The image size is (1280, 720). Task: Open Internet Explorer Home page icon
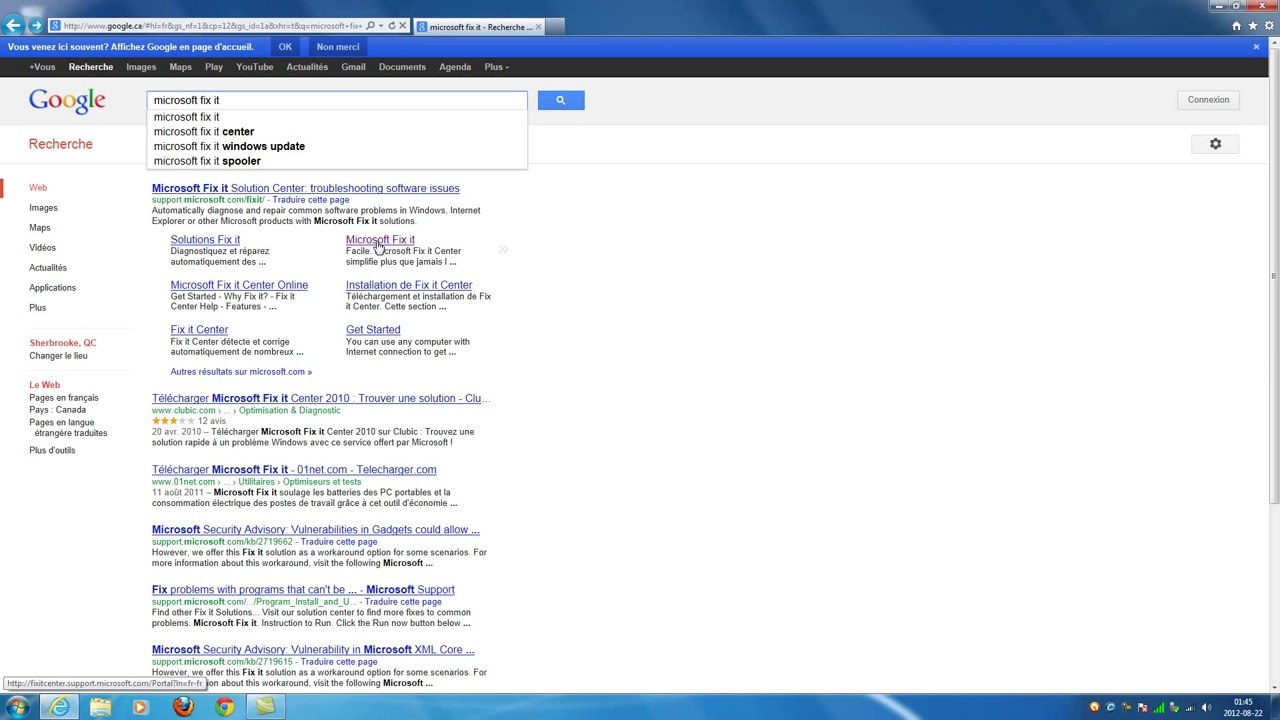tap(1236, 26)
